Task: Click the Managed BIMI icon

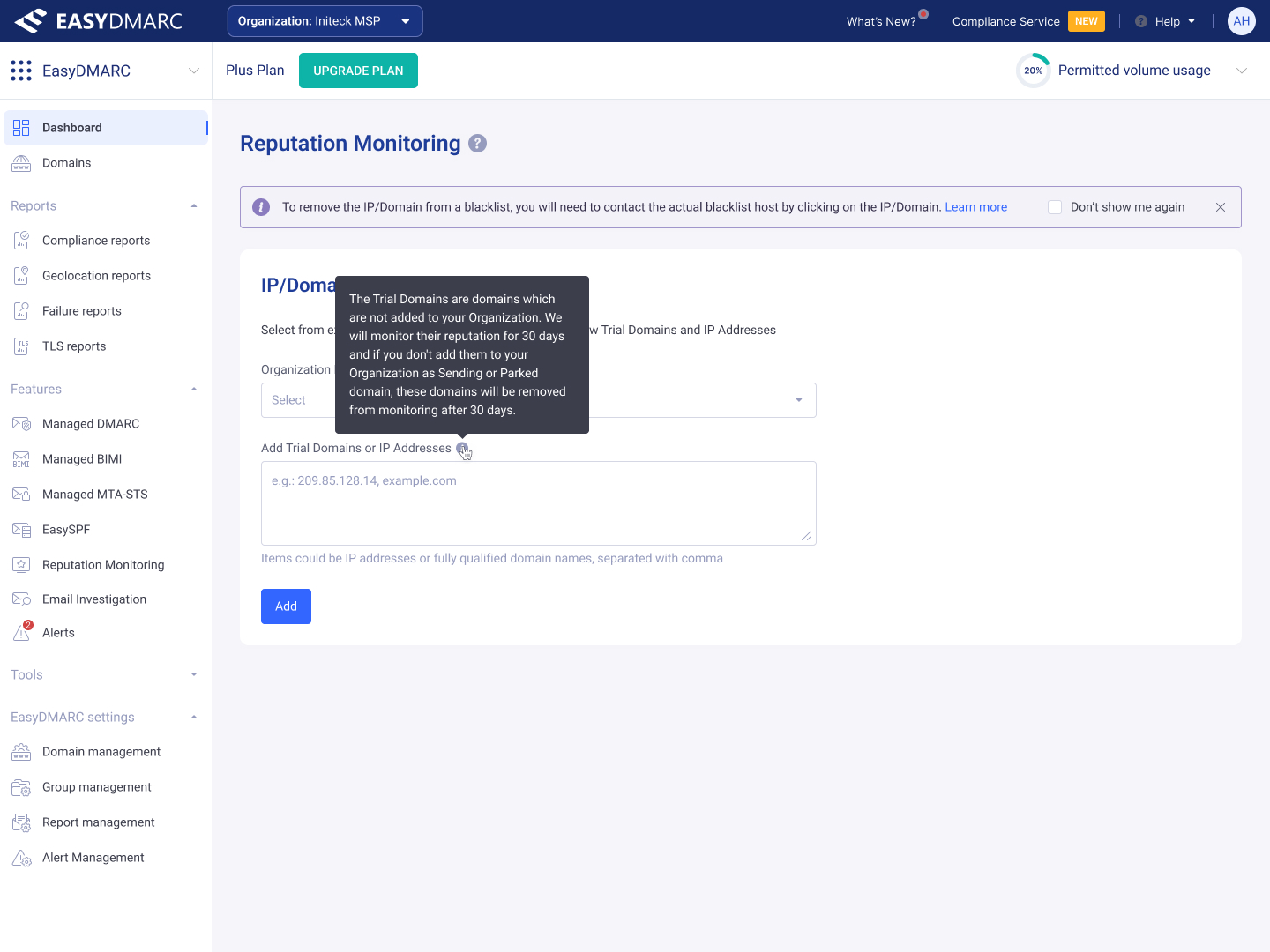Action: [x=21, y=459]
